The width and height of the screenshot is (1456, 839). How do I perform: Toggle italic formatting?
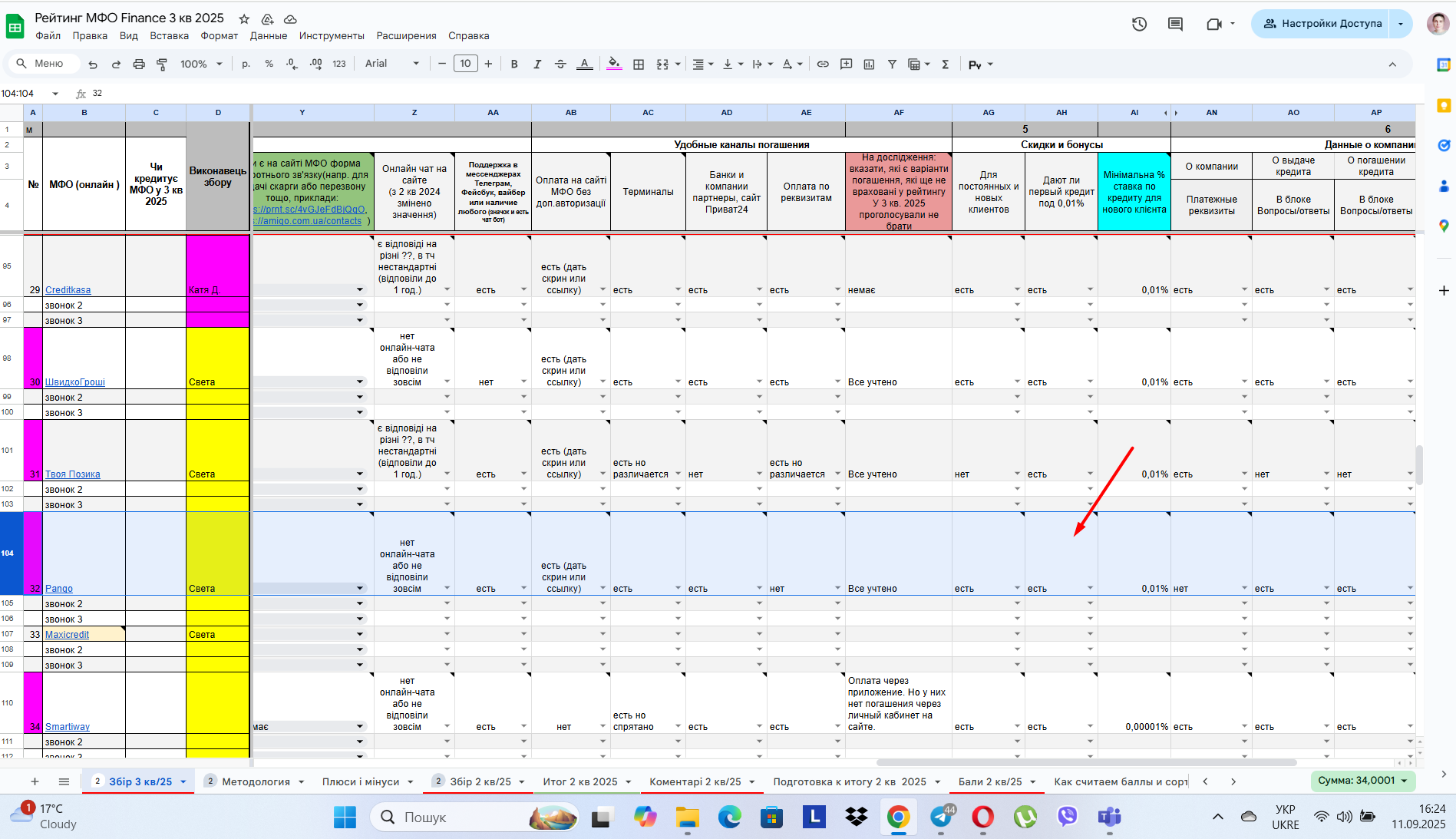537,64
